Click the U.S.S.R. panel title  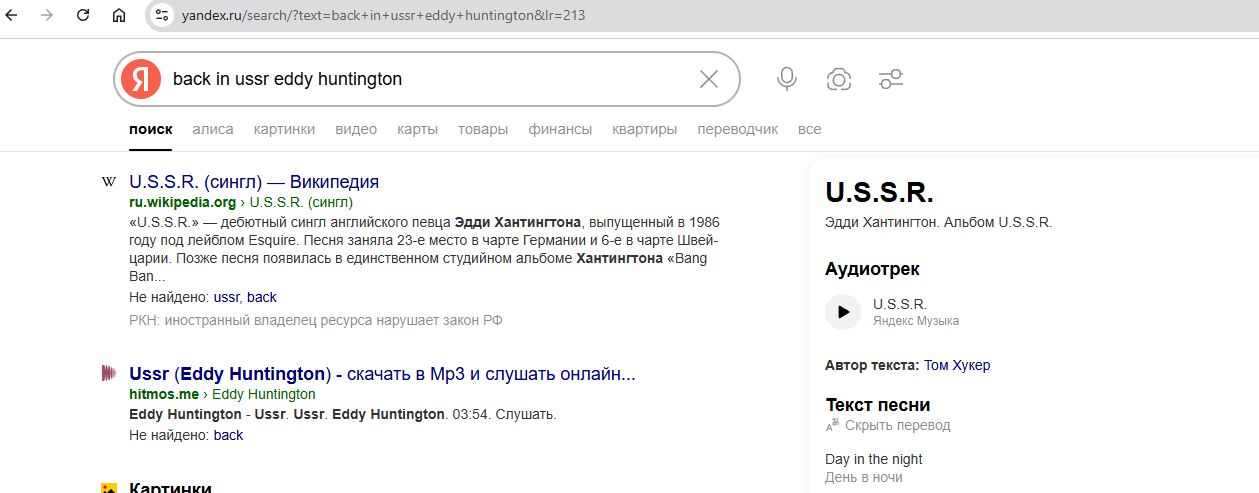click(880, 193)
